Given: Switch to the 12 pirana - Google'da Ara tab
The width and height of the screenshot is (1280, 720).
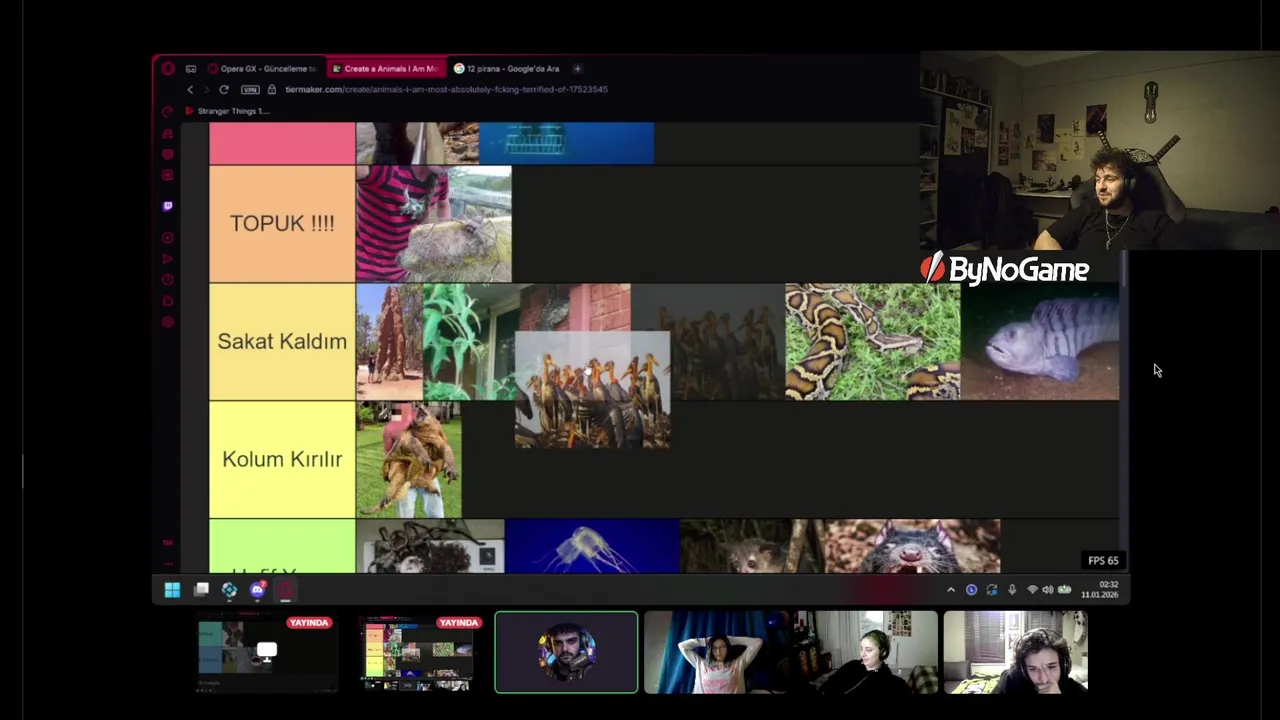Looking at the screenshot, I should click(506, 69).
